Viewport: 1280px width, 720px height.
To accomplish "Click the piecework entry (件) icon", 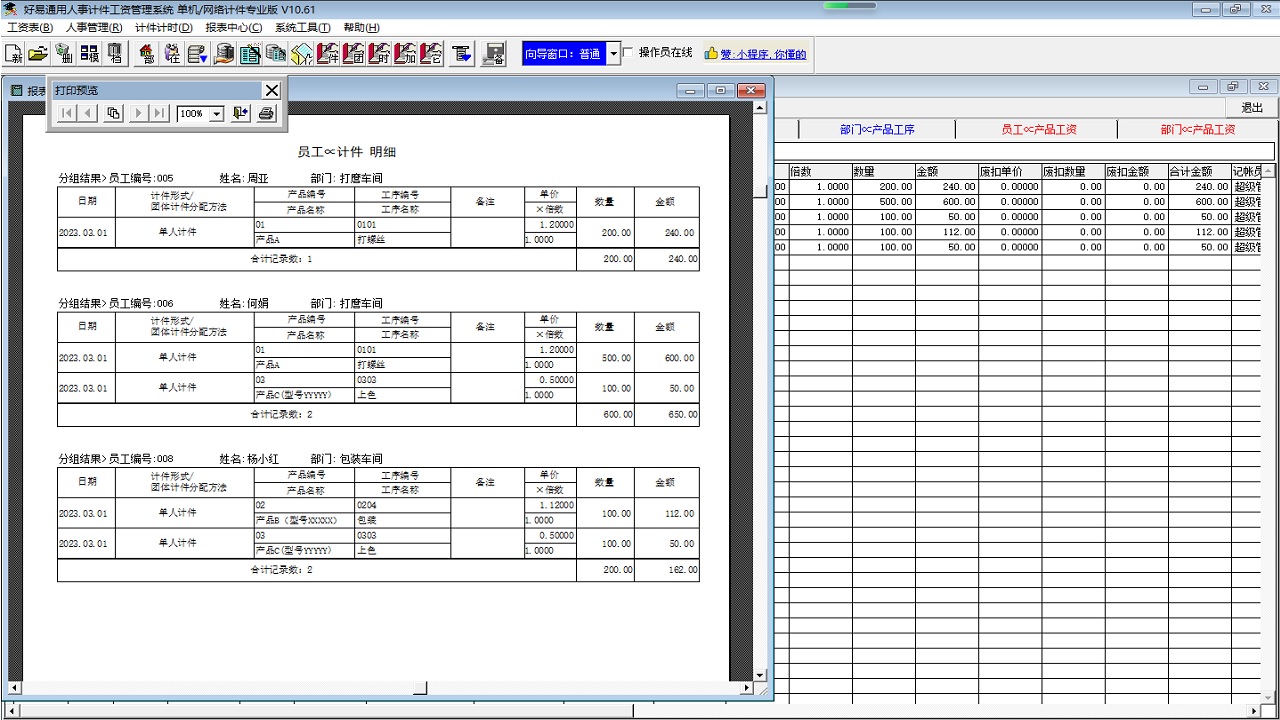I will point(328,54).
